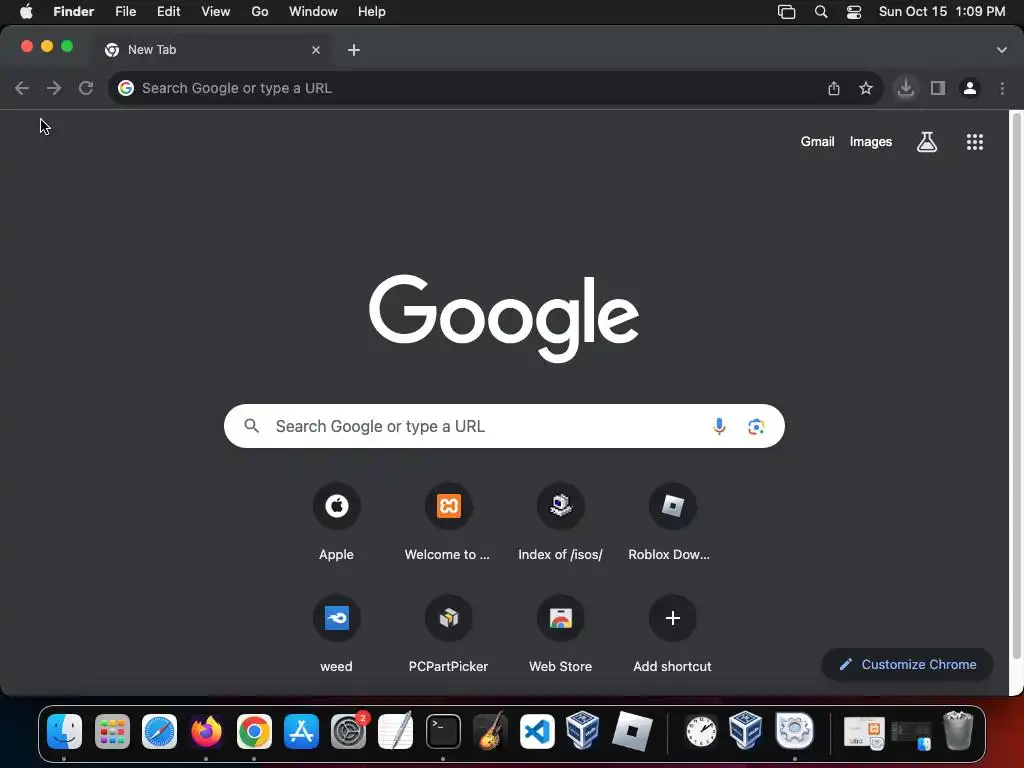
Task: Open the Index of /isos/ shortcut
Action: point(560,522)
